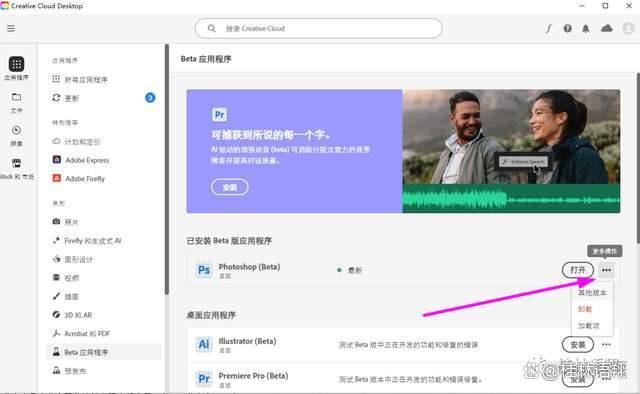This screenshot has height=394, width=640.
Task: Click the 桌面应用程序 section heading
Action: [x=211, y=315]
